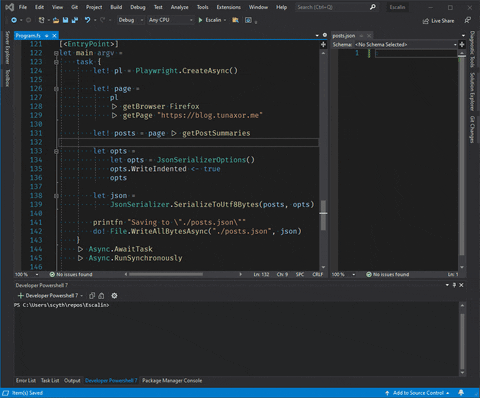Close the posts.json tab
The width and height of the screenshot is (480, 398).
(369, 36)
